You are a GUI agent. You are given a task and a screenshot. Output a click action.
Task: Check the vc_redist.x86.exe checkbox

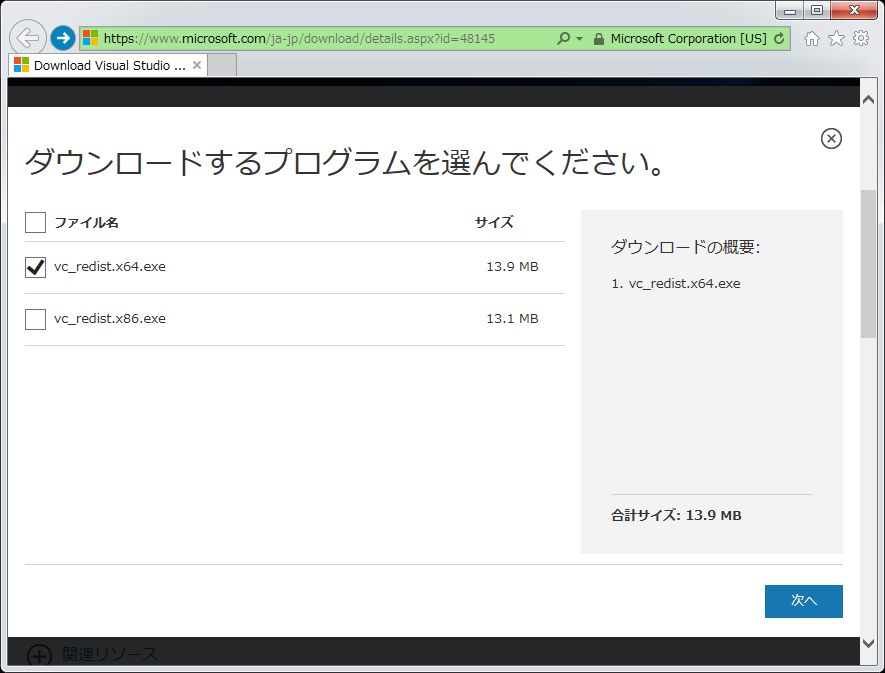35,319
